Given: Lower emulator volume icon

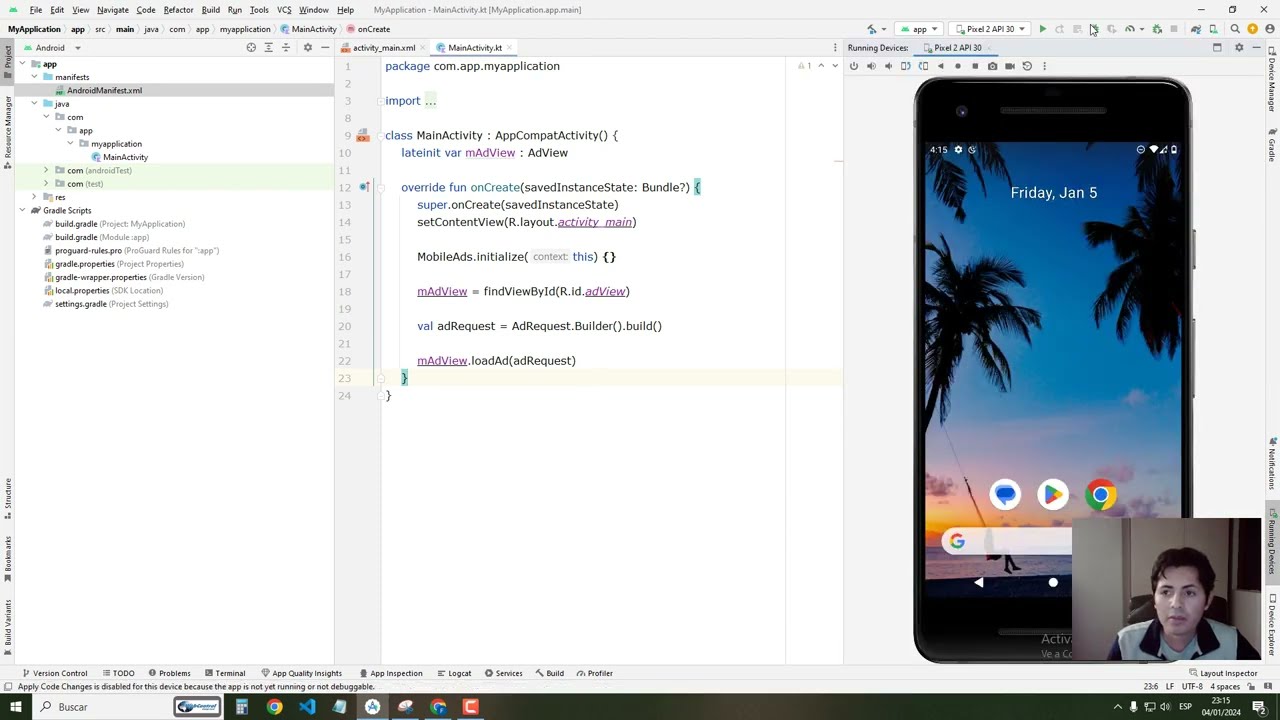Looking at the screenshot, I should point(889,66).
